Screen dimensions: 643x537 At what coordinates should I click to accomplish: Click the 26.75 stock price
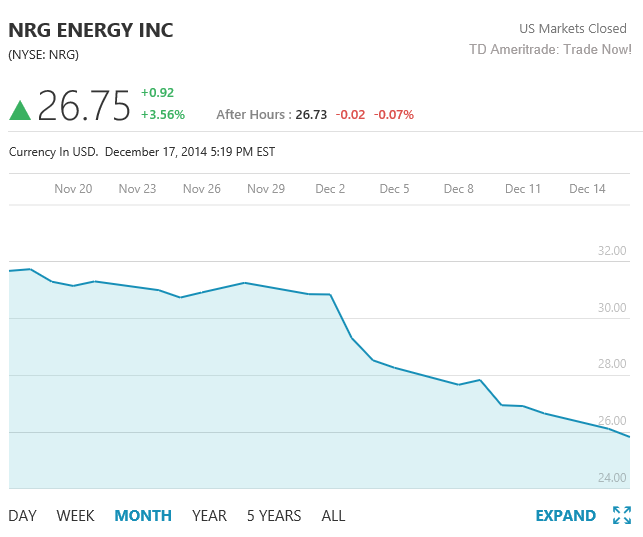pyautogui.click(x=84, y=106)
